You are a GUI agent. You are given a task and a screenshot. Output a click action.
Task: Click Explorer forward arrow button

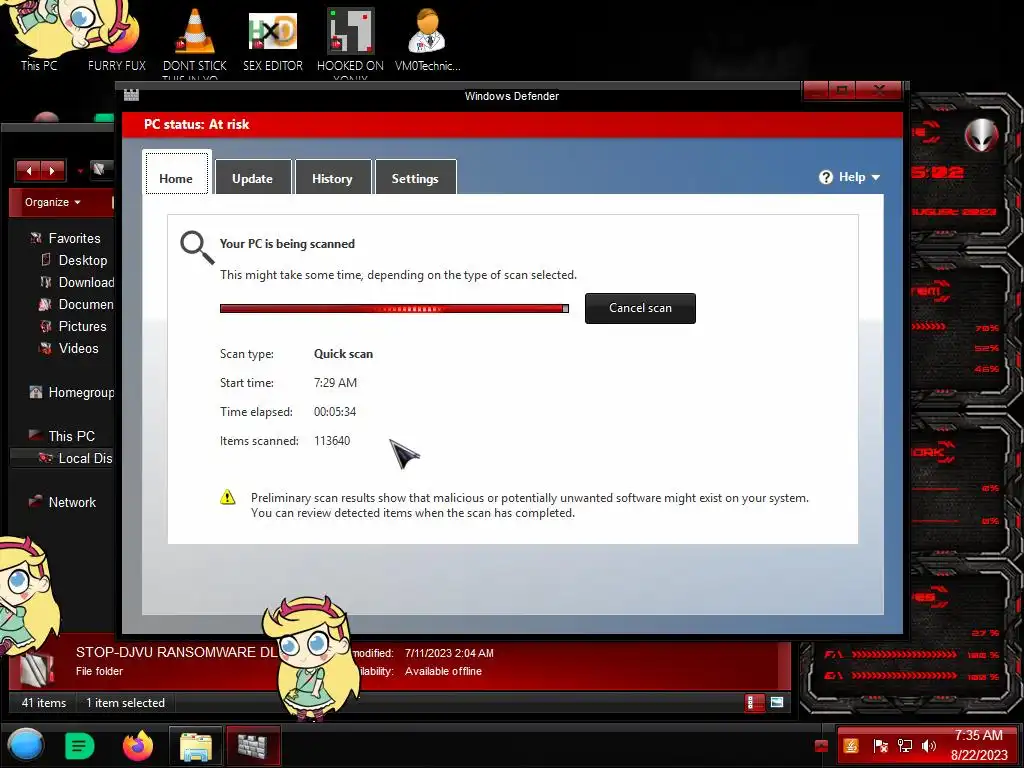pyautogui.click(x=52, y=171)
